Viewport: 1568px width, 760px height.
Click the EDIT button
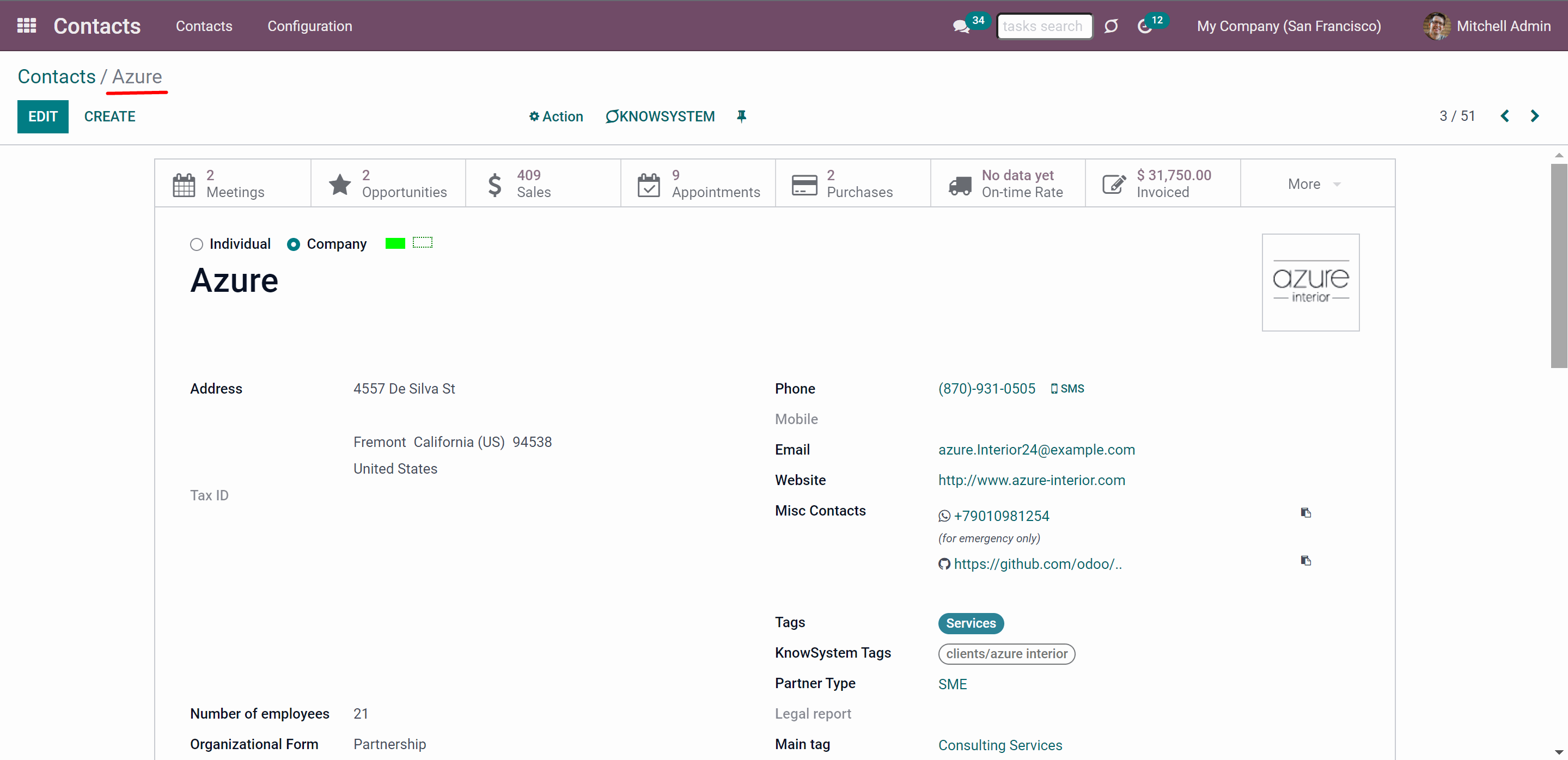(42, 116)
